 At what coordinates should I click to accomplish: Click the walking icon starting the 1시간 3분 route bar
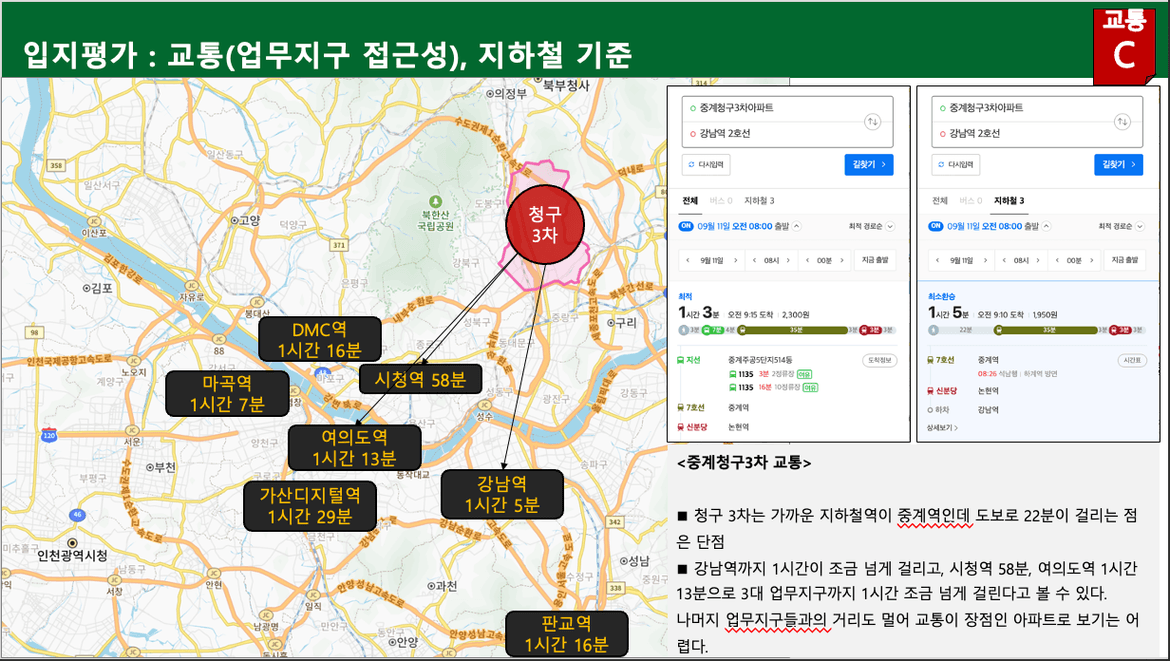683,330
